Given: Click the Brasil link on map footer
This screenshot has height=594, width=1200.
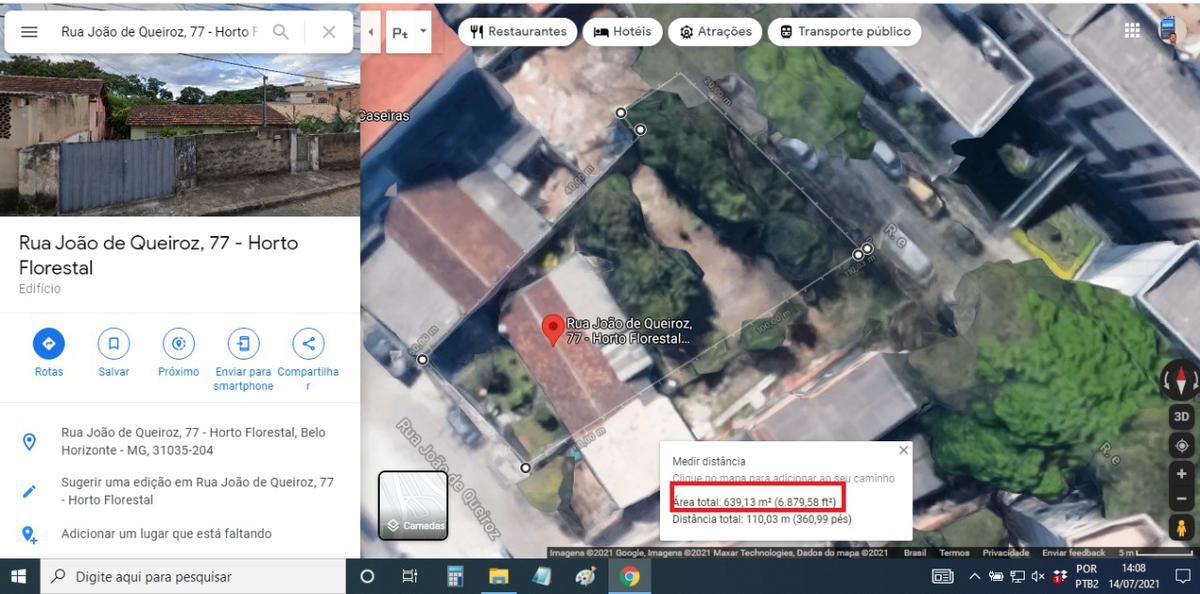Looking at the screenshot, I should (x=915, y=553).
